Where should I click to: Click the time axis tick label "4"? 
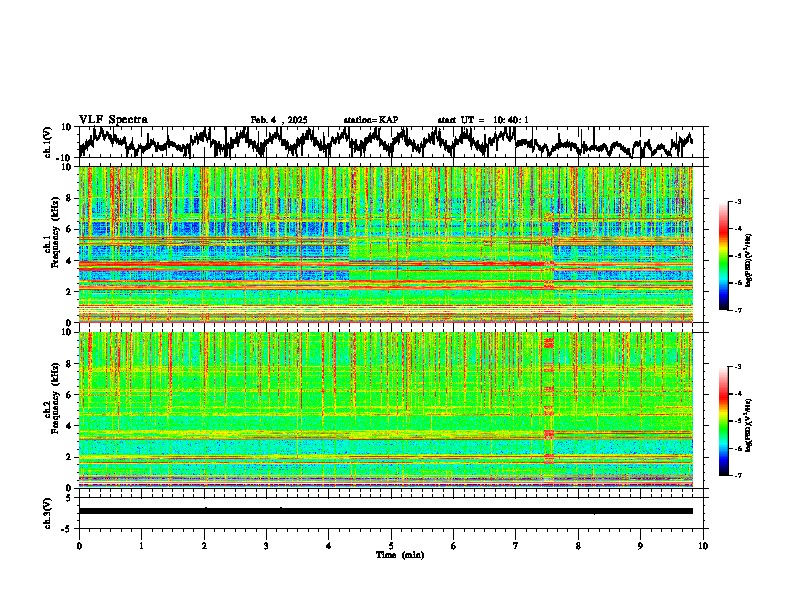click(x=329, y=546)
